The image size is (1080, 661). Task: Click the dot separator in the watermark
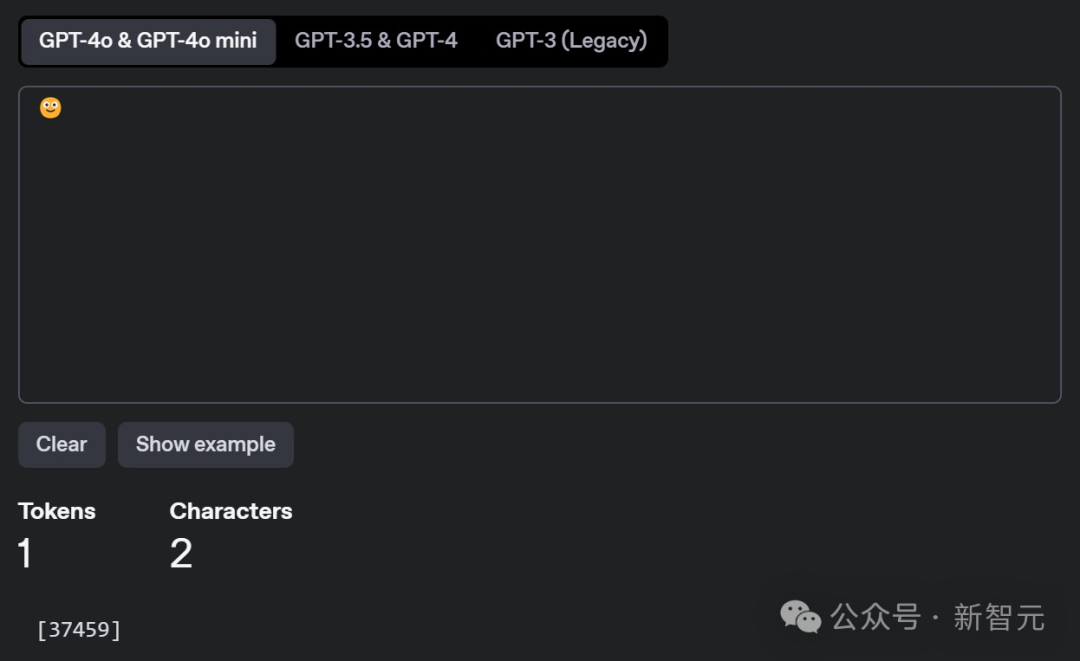(x=935, y=618)
